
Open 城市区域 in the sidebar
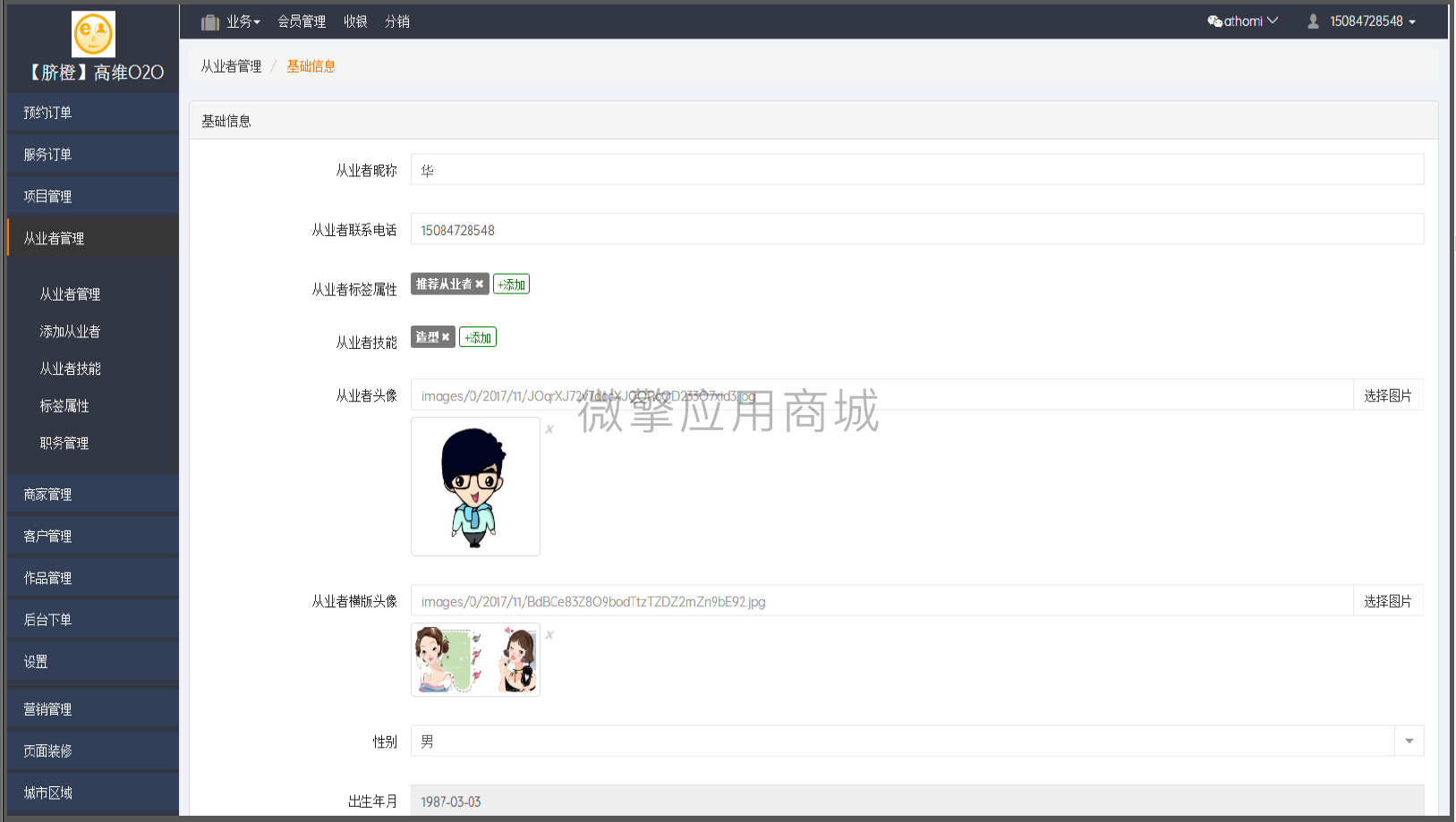(93, 792)
